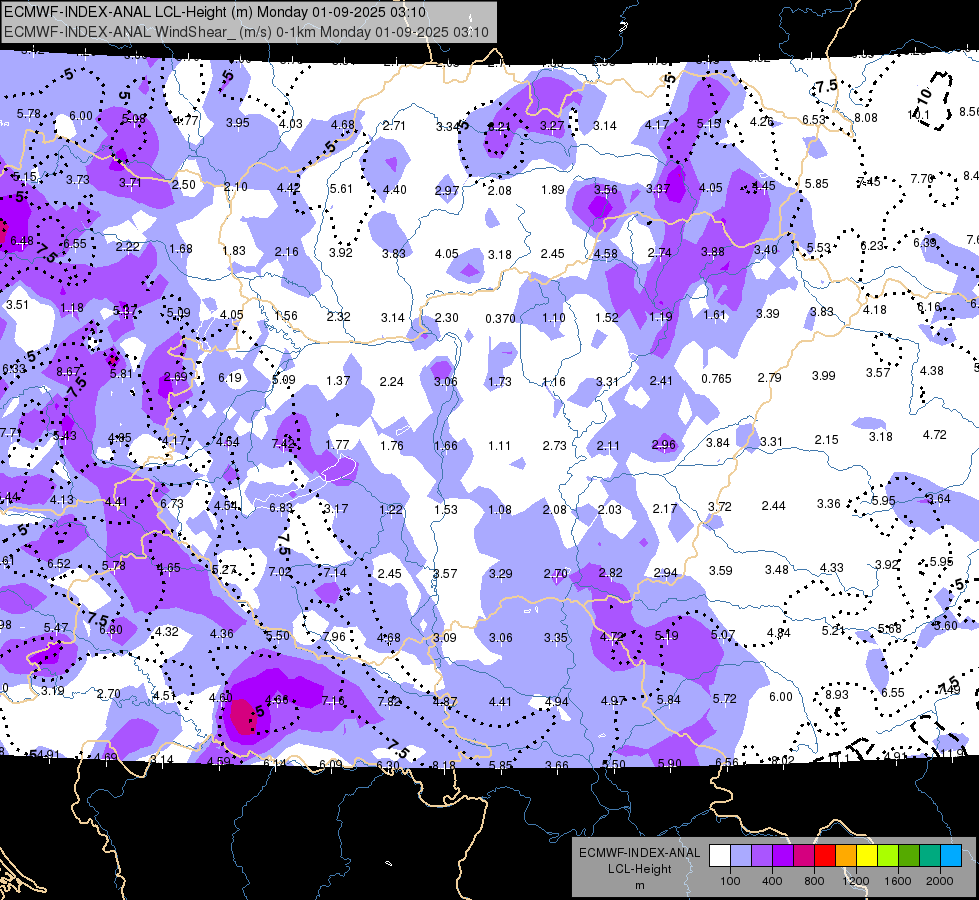
Task: Click the wind shear value 7.02
Action: pos(280,571)
